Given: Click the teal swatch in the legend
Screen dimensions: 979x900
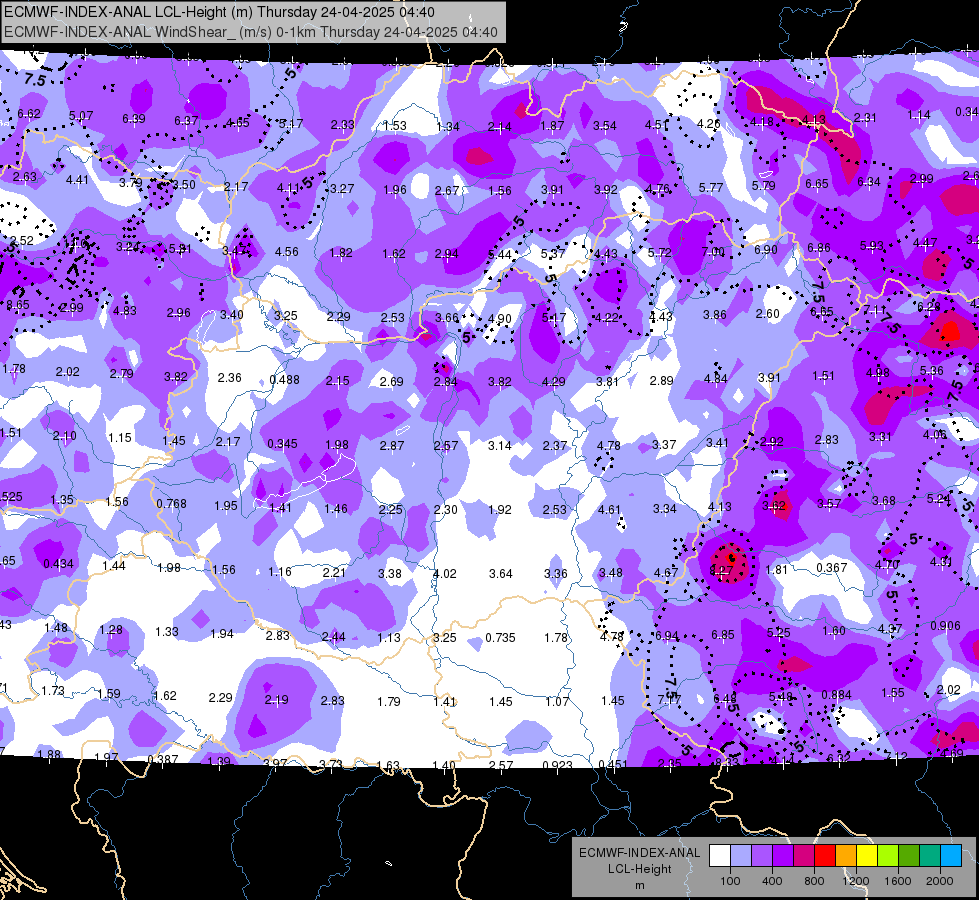Looking at the screenshot, I should [930, 856].
